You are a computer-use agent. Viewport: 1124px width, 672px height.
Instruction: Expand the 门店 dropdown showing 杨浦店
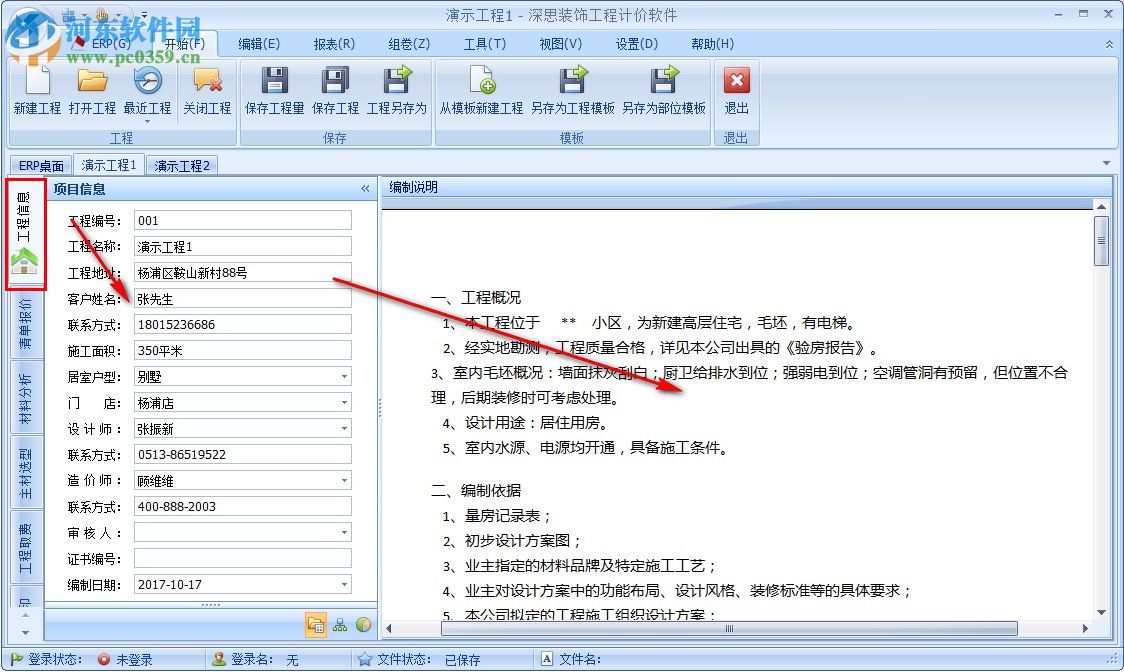click(x=344, y=402)
